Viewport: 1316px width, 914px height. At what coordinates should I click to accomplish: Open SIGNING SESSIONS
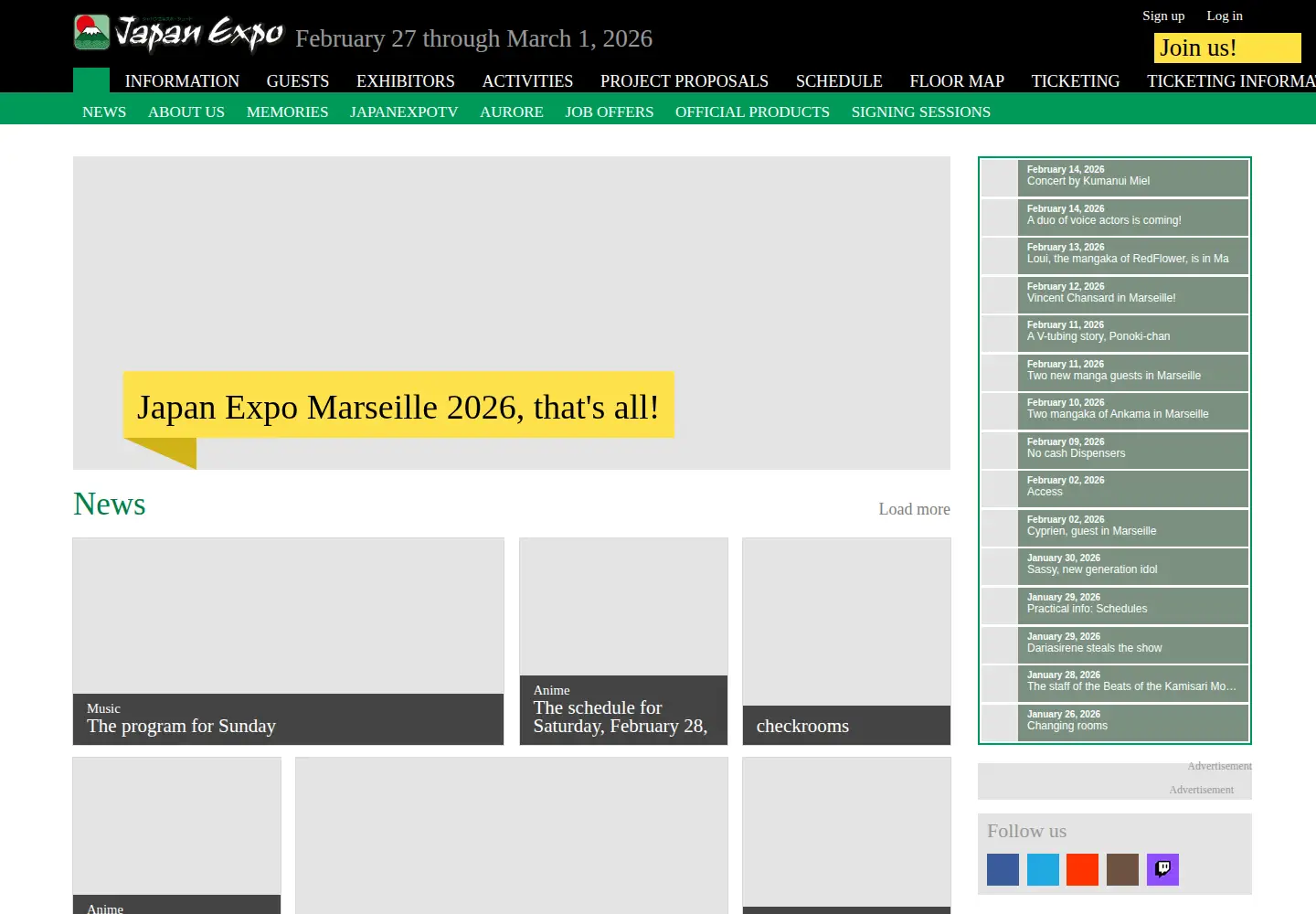(921, 112)
